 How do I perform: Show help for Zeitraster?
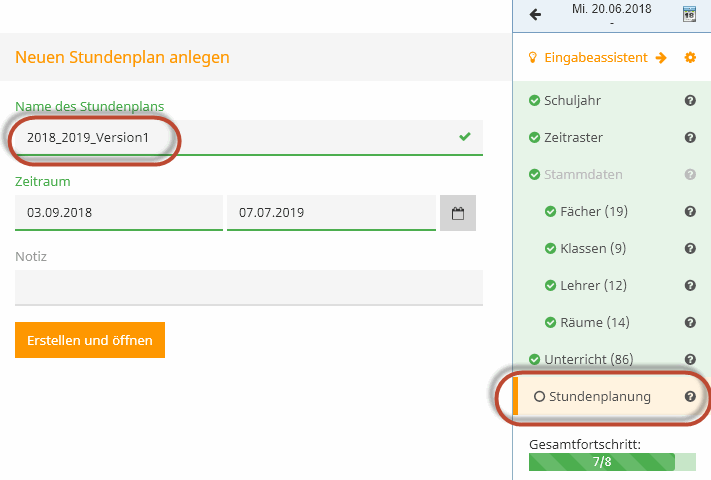coord(690,138)
